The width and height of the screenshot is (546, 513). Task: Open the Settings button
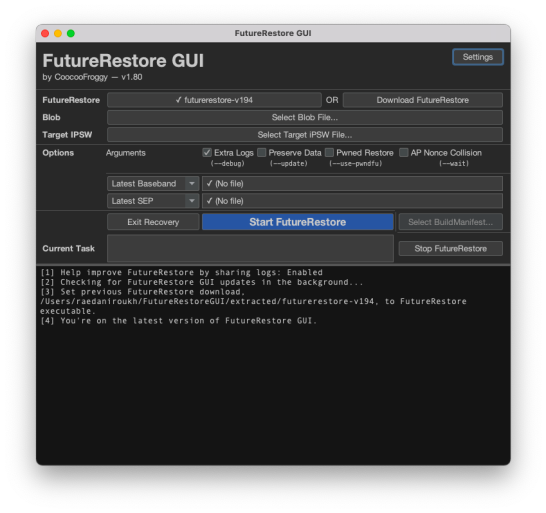477,57
